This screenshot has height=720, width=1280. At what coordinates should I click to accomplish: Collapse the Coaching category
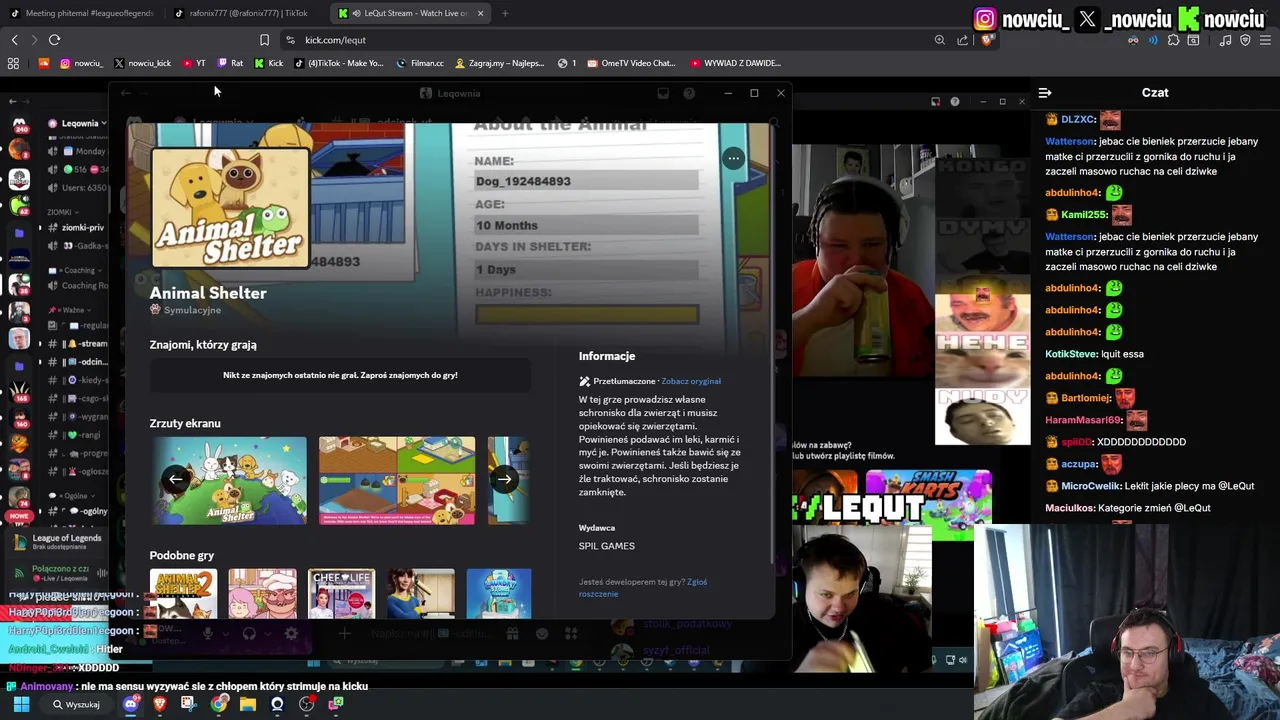[74, 270]
